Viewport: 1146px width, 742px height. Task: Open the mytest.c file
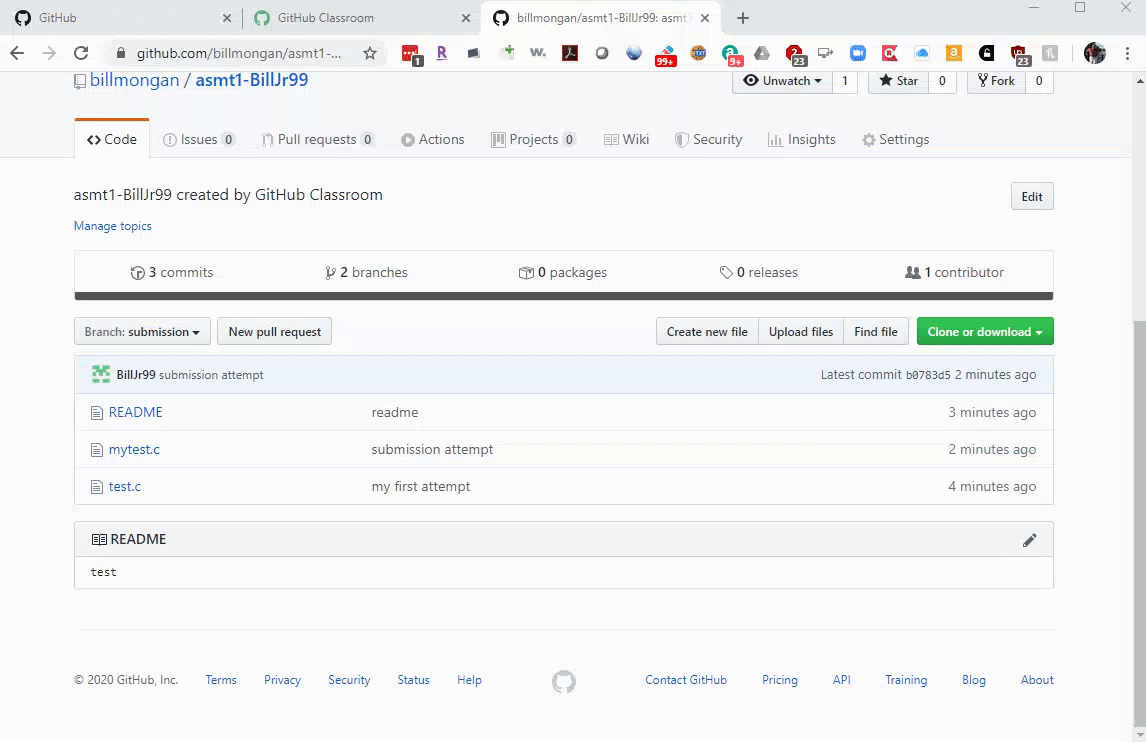[134, 450]
